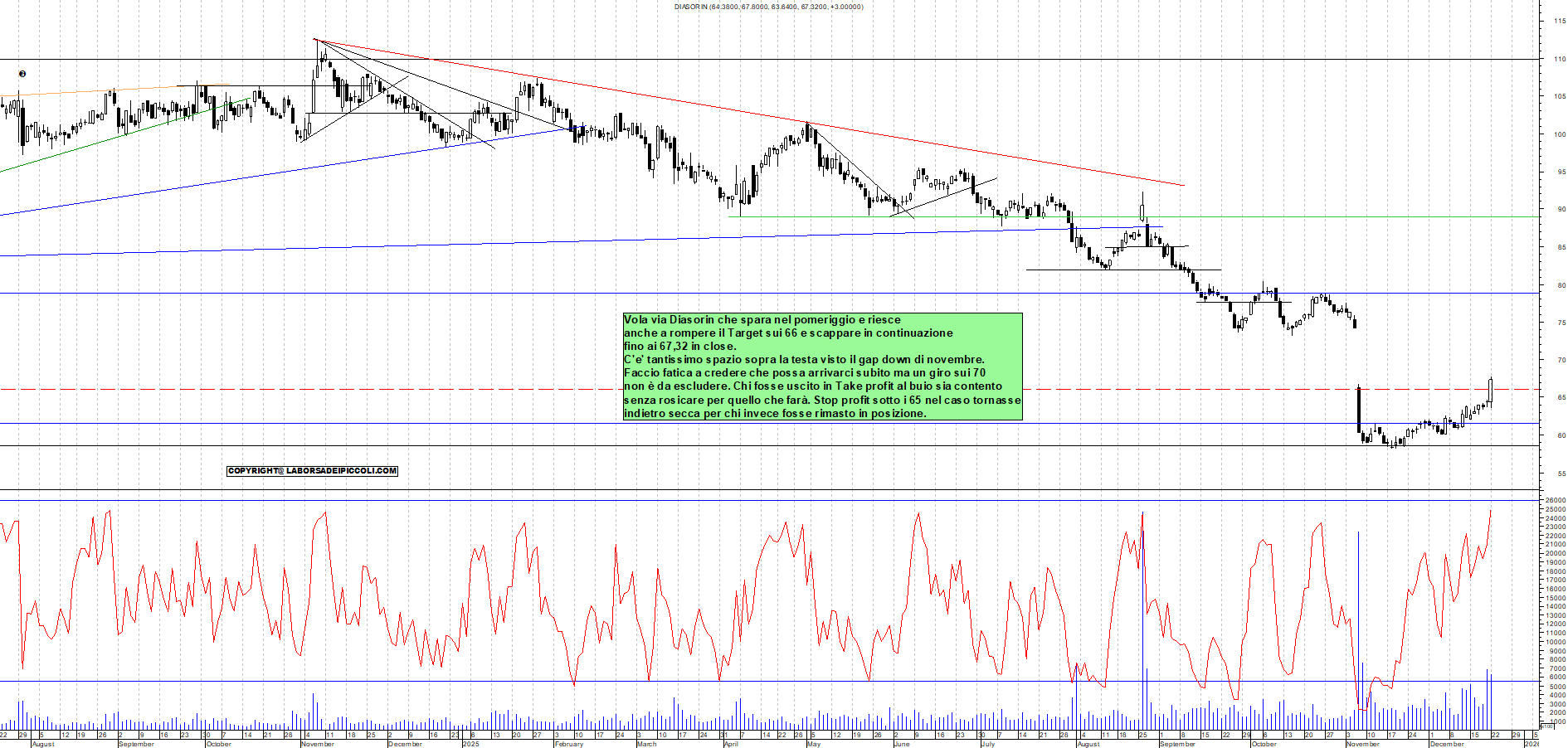Viewport: 1568px width, 748px height.
Task: Click the green commentary text box
Action: (x=822, y=366)
